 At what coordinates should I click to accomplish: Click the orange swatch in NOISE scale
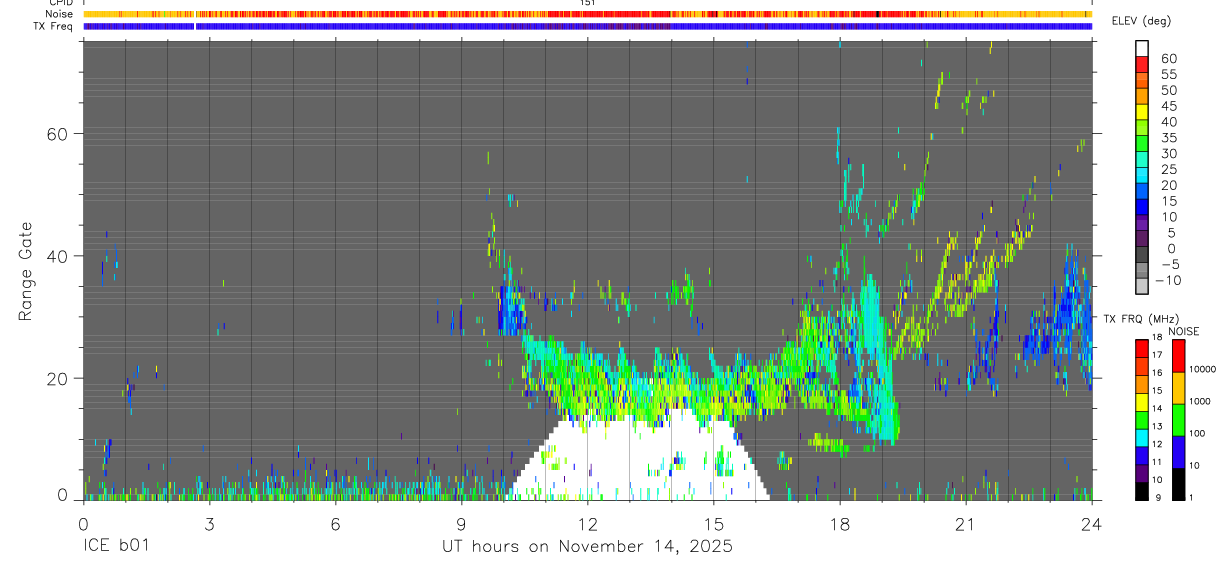[1177, 388]
